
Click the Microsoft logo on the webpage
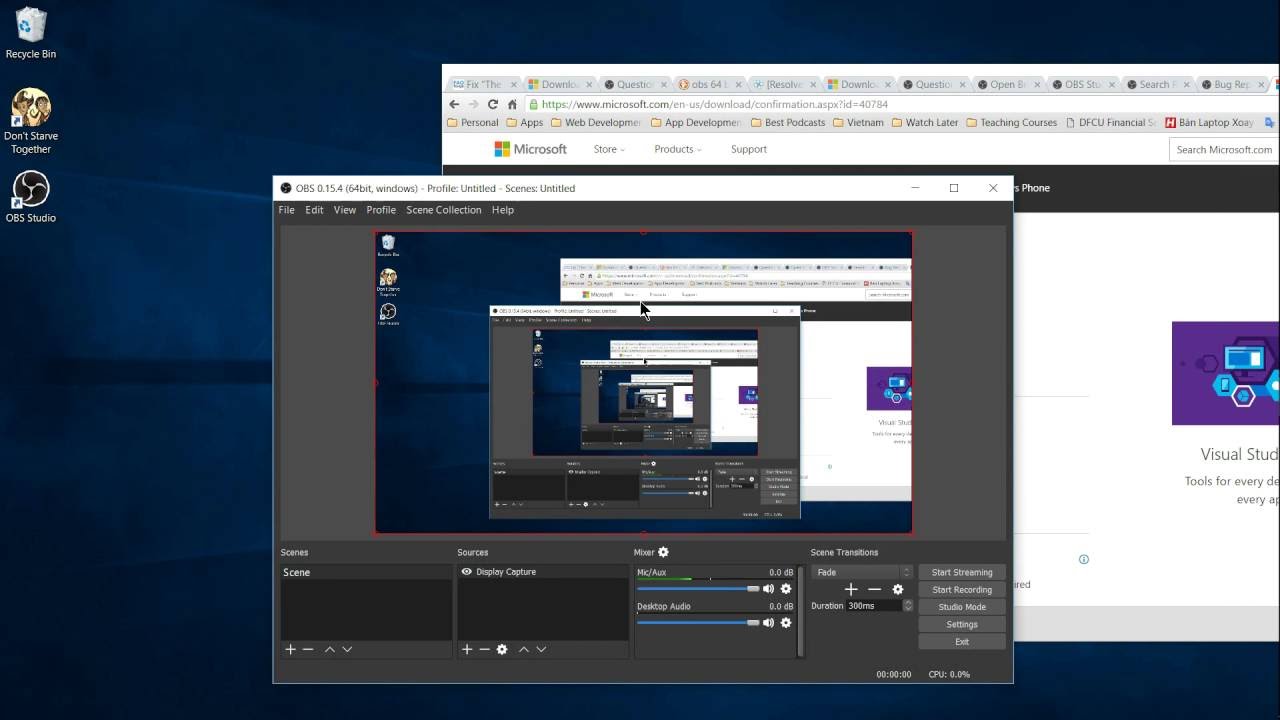point(531,149)
